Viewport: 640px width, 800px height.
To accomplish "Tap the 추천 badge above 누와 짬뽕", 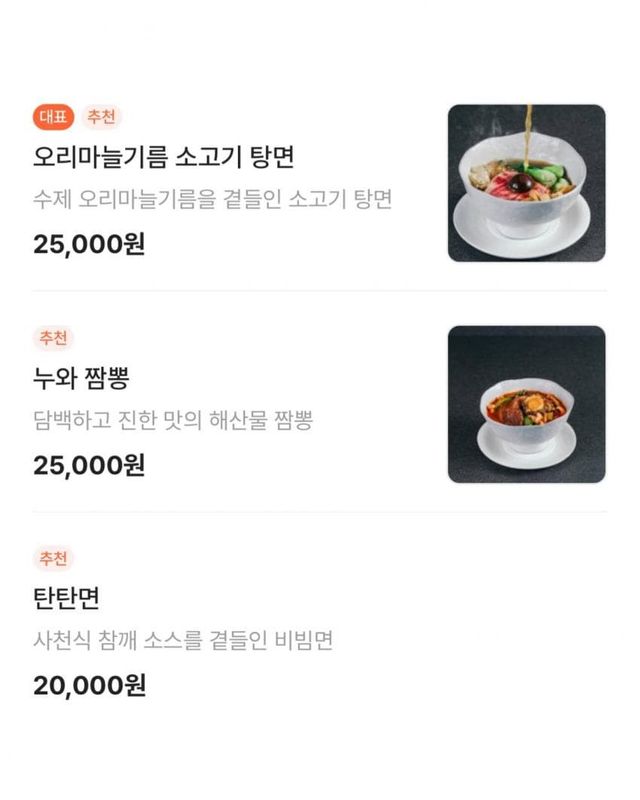I will coord(54,338).
